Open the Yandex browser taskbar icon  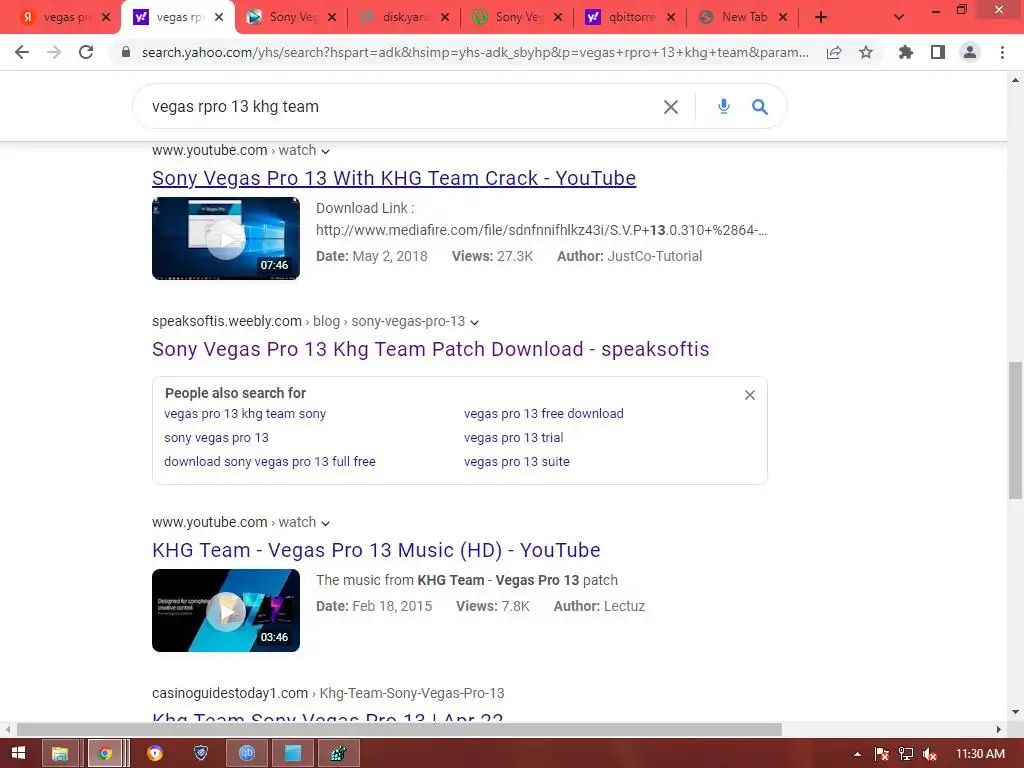click(x=155, y=754)
